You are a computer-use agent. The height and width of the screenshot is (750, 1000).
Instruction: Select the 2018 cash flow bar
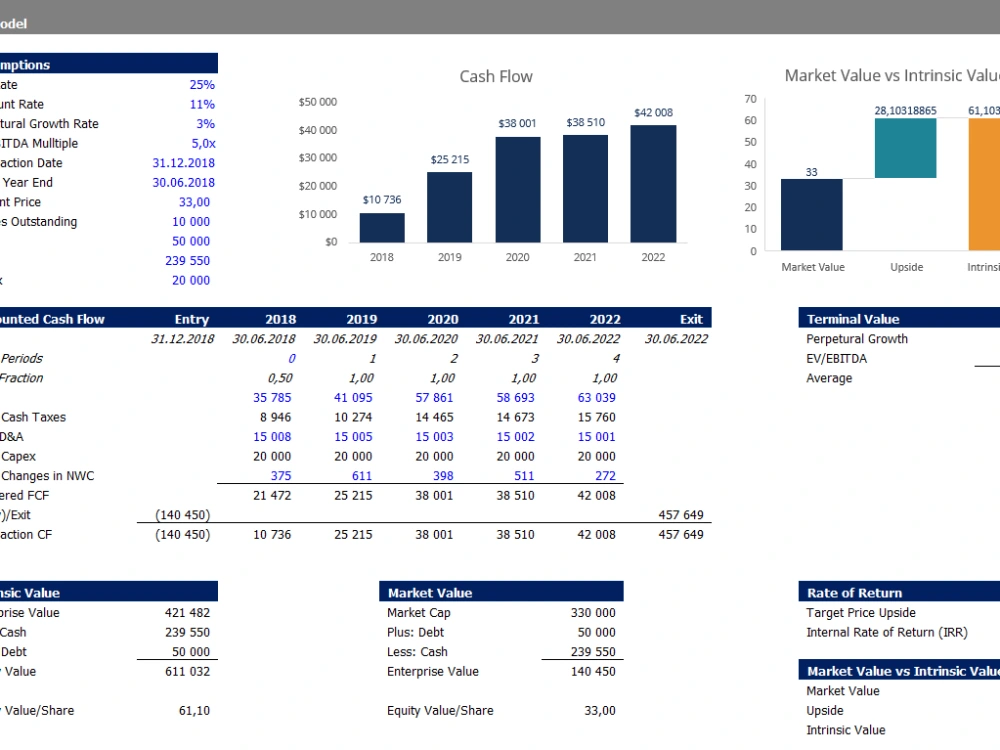381,228
